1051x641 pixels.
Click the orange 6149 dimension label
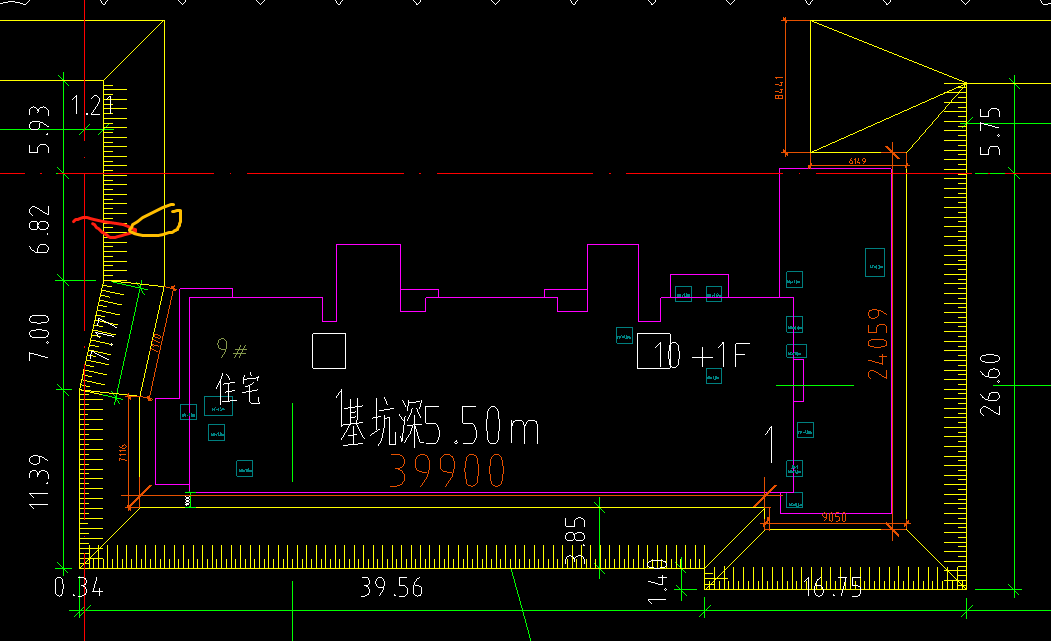click(857, 160)
